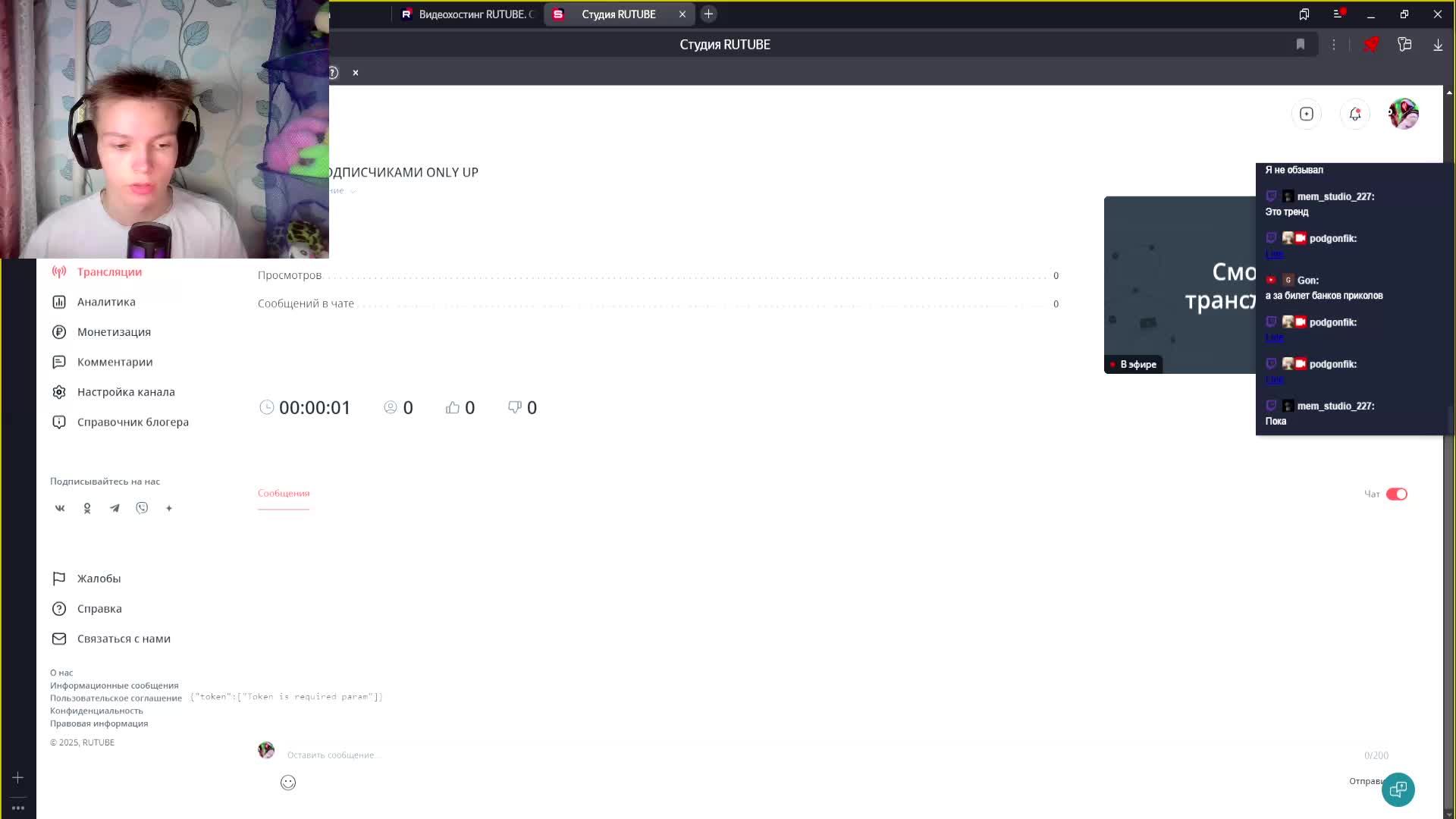Click the Пользовательское соглашение link

pos(116,698)
